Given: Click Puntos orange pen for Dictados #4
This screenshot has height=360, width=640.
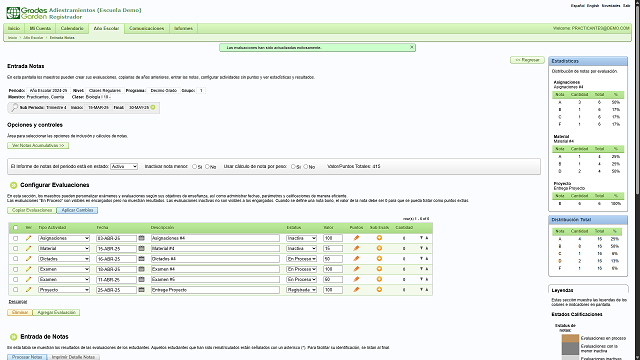Looking at the screenshot, I should click(356, 259).
